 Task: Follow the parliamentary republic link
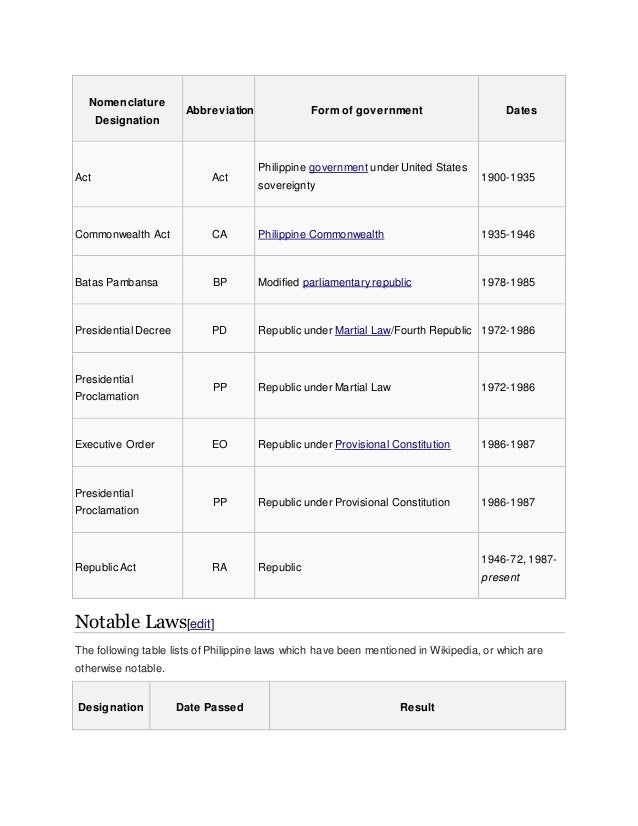coord(357,282)
